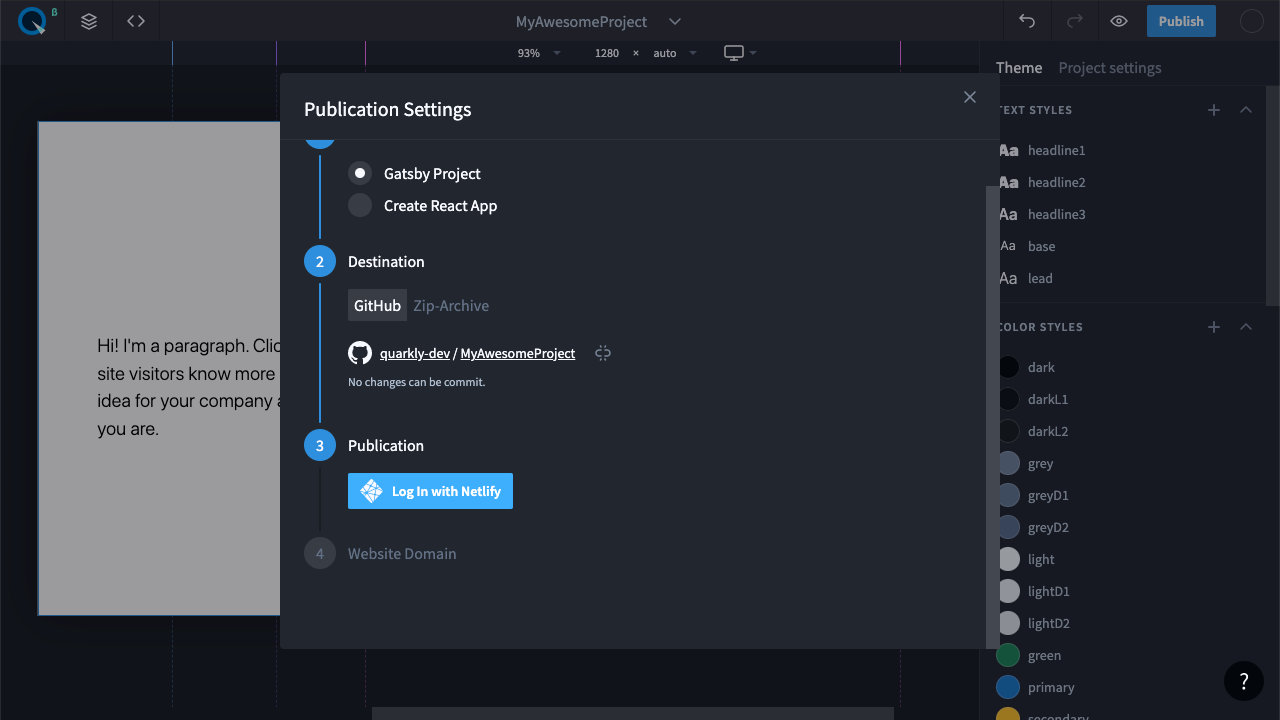This screenshot has height=720, width=1280.
Task: Select the Gatsby Project radio option
Action: tap(360, 174)
